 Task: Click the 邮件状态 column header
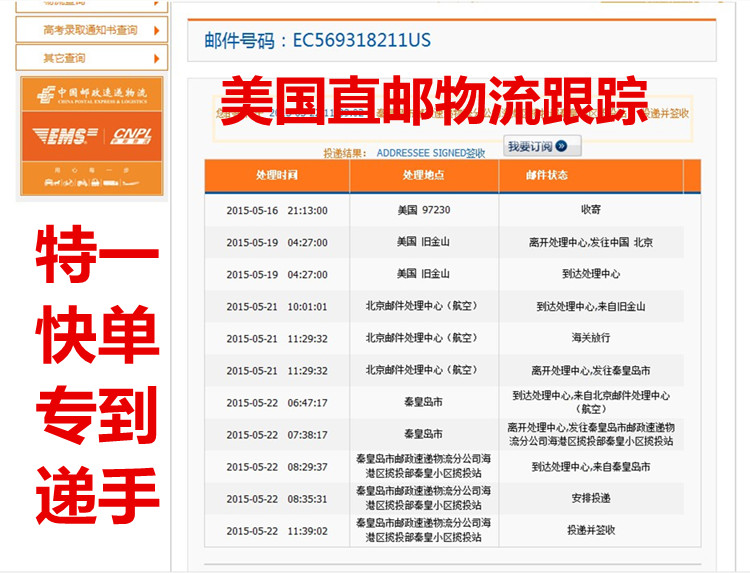546,176
